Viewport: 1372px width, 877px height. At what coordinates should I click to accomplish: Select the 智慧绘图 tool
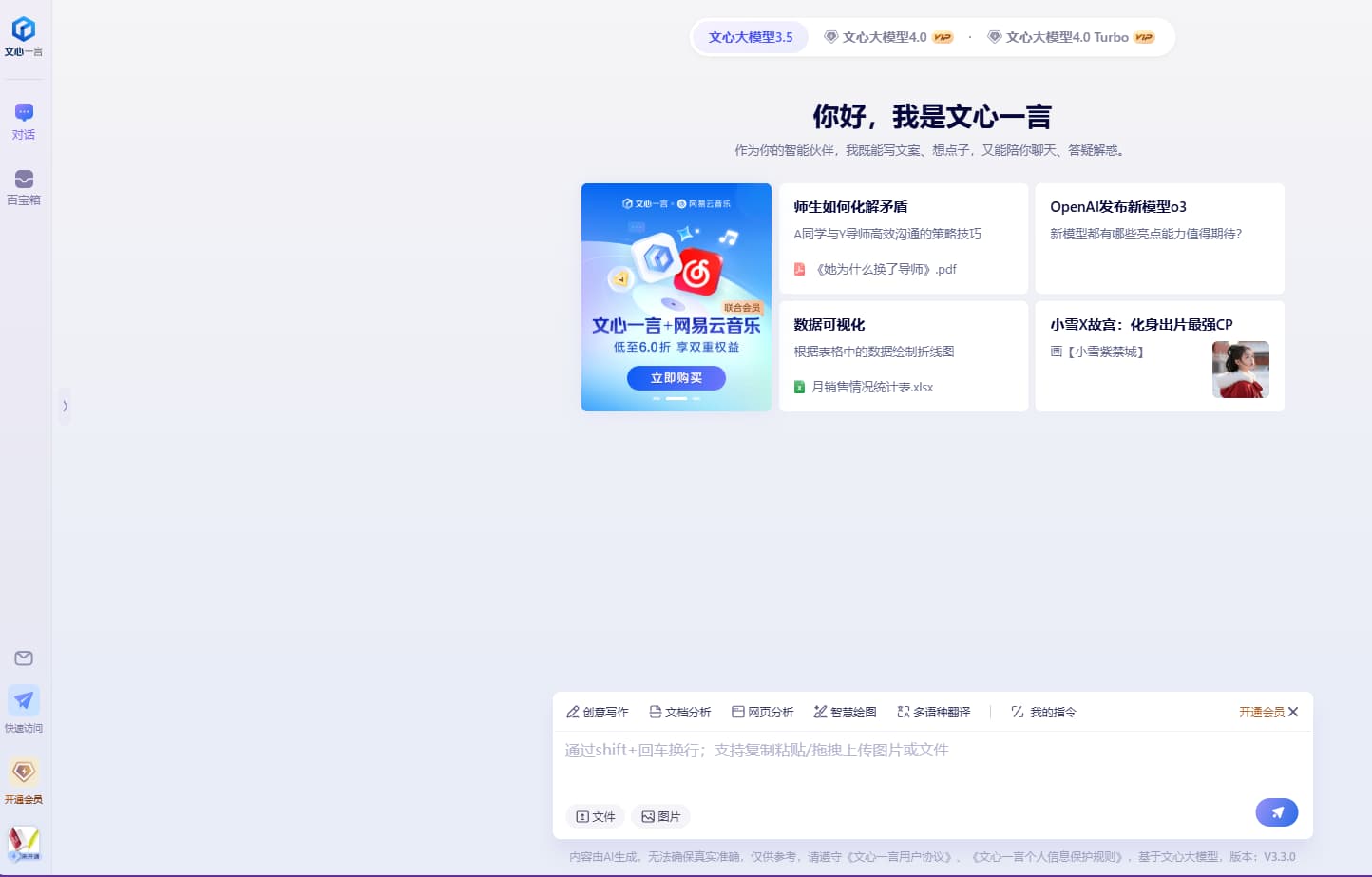click(x=846, y=712)
